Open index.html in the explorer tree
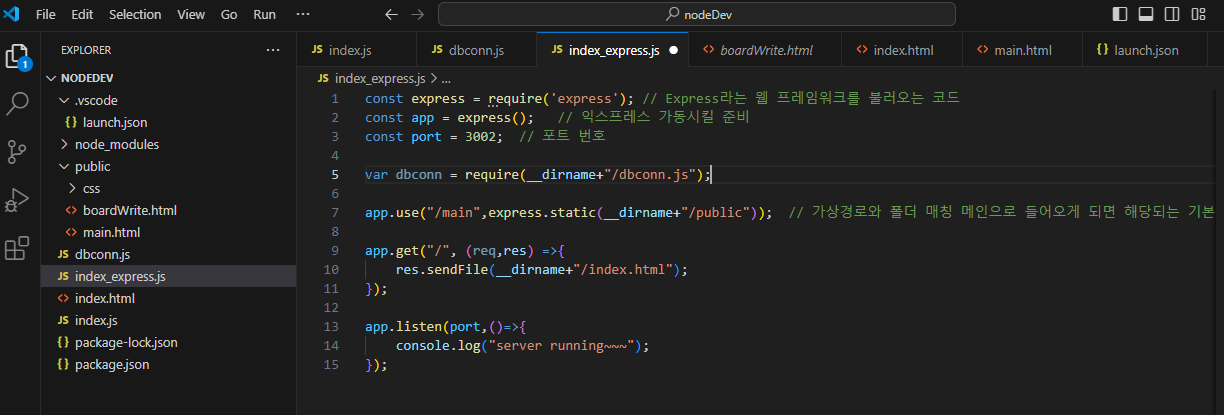 point(169,298)
